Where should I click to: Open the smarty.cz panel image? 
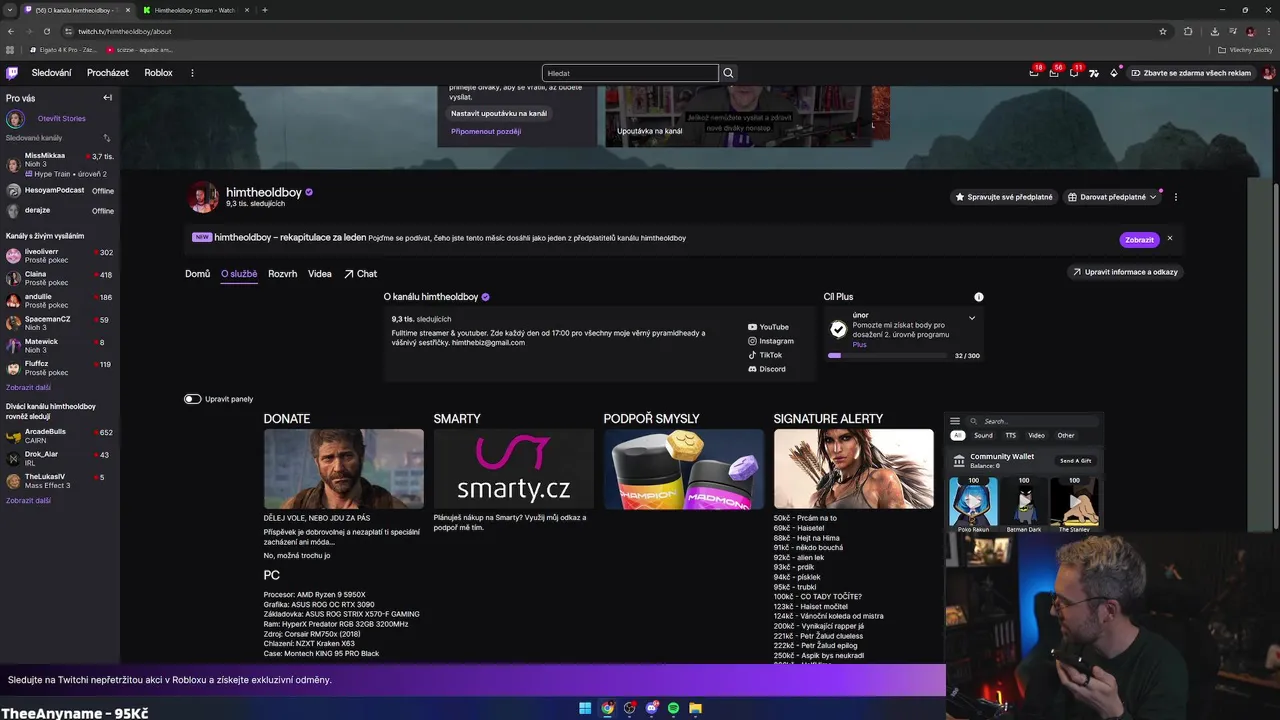coord(514,469)
